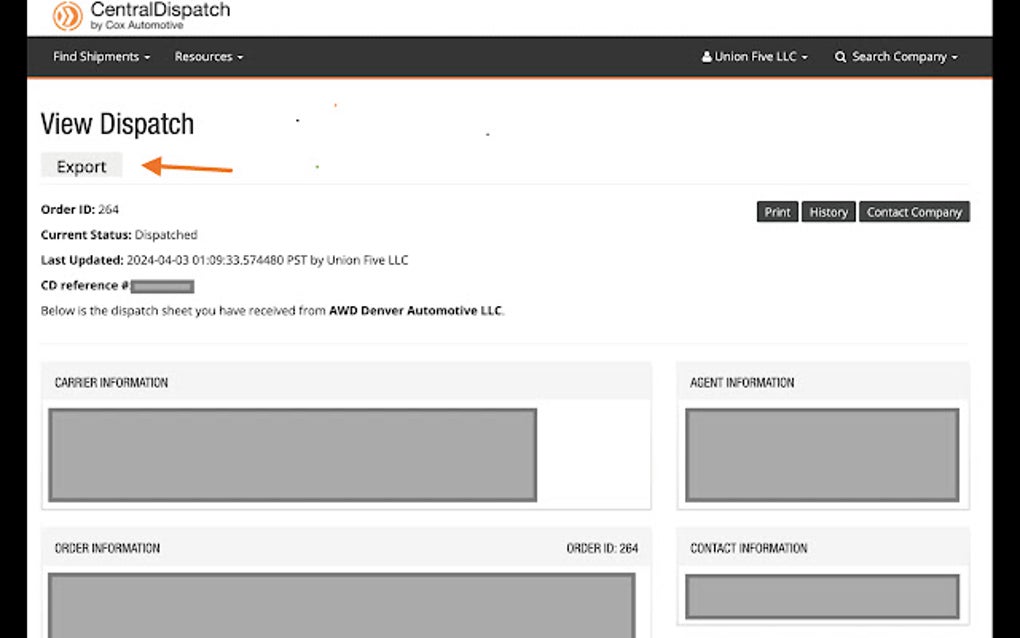The image size is (1020, 638).
Task: Click the Contact Information box
Action: [822, 595]
